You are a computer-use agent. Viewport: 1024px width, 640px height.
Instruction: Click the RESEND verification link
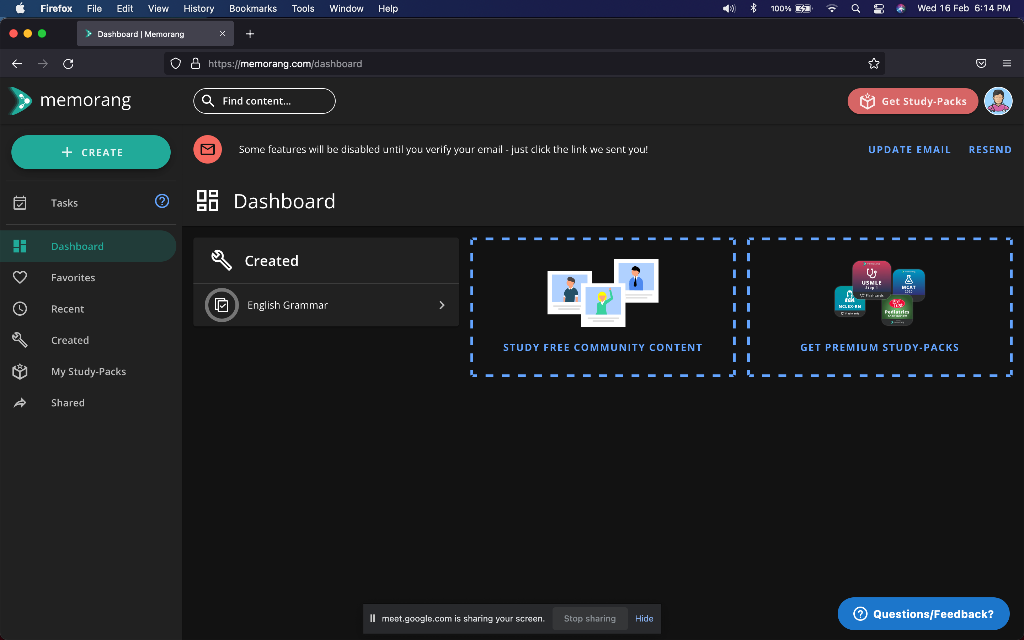click(990, 149)
